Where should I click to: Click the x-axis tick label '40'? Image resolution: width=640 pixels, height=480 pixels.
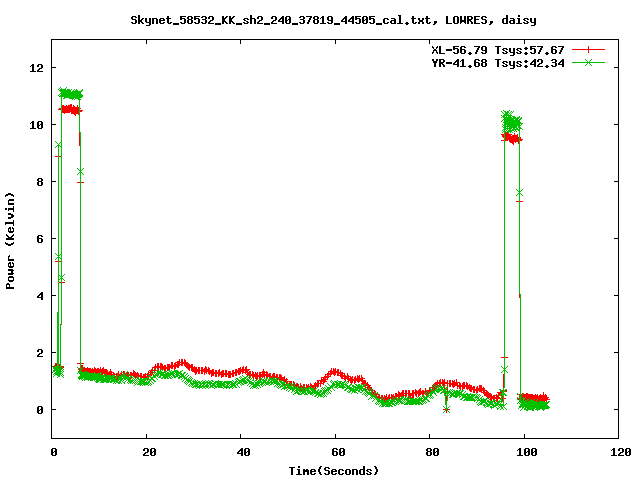(243, 452)
